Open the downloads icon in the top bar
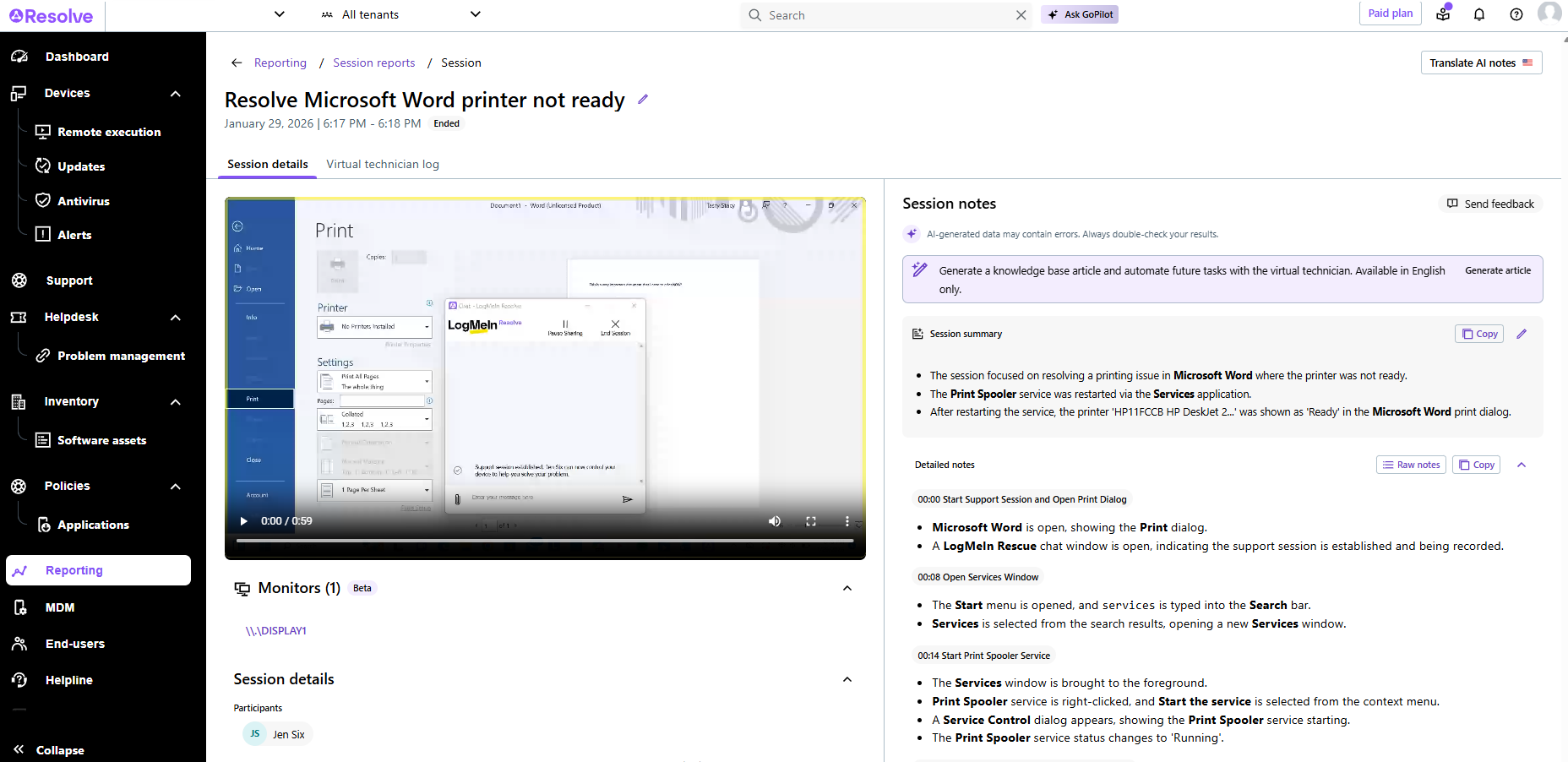Screen dimensions: 1568x762 click(x=1443, y=13)
